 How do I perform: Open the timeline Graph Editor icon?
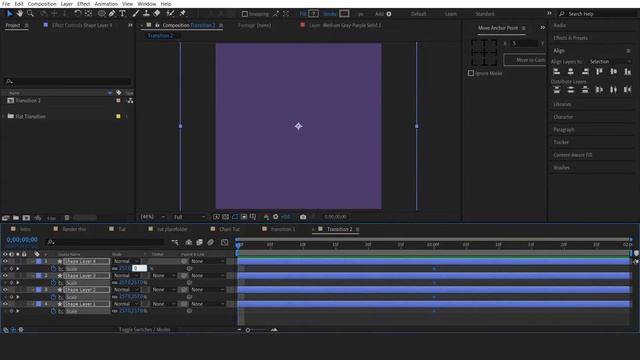(x=224, y=242)
